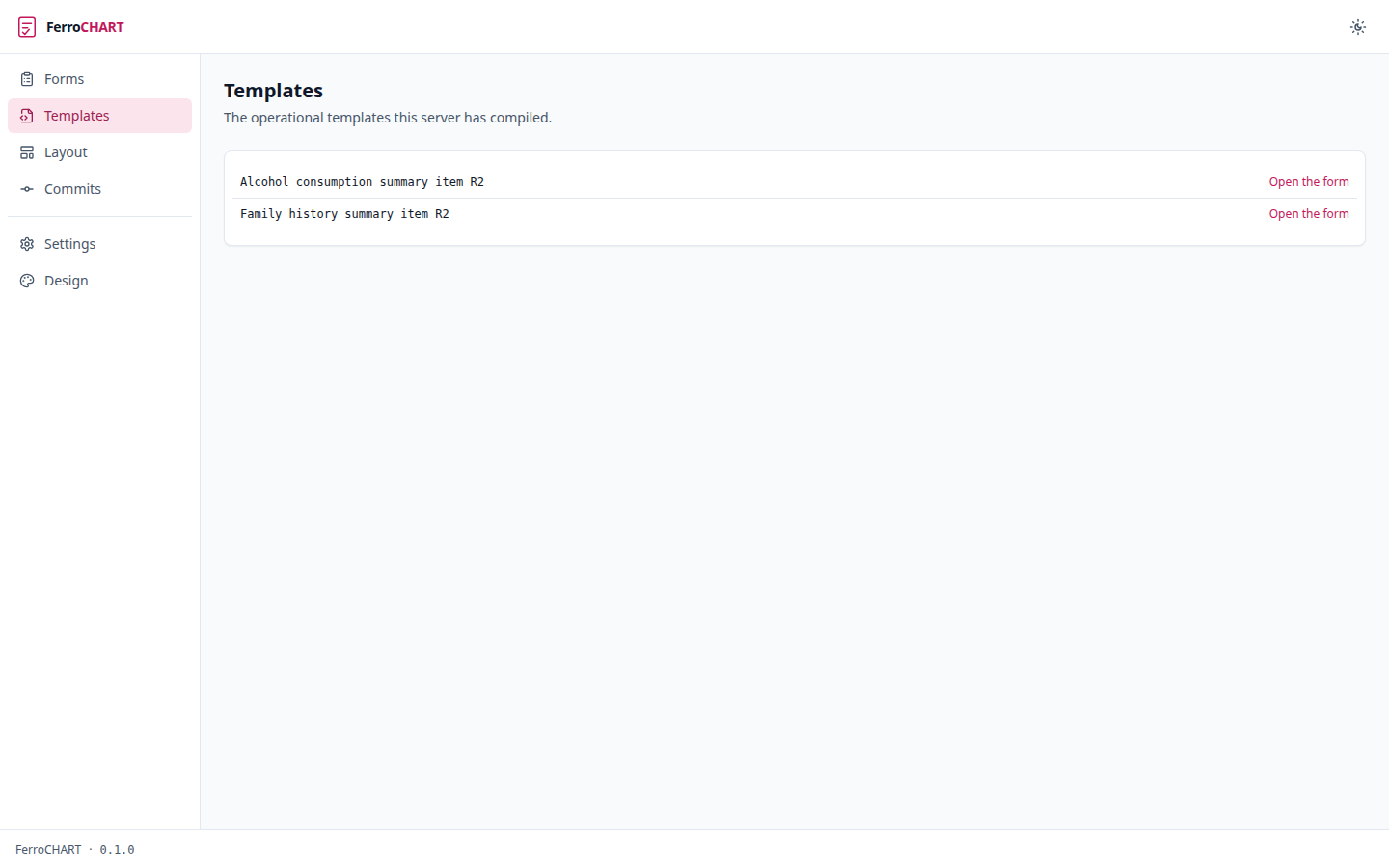Select 'Alcohol consumption summary item R2' text
The width and height of the screenshot is (1389, 868).
coord(362,182)
